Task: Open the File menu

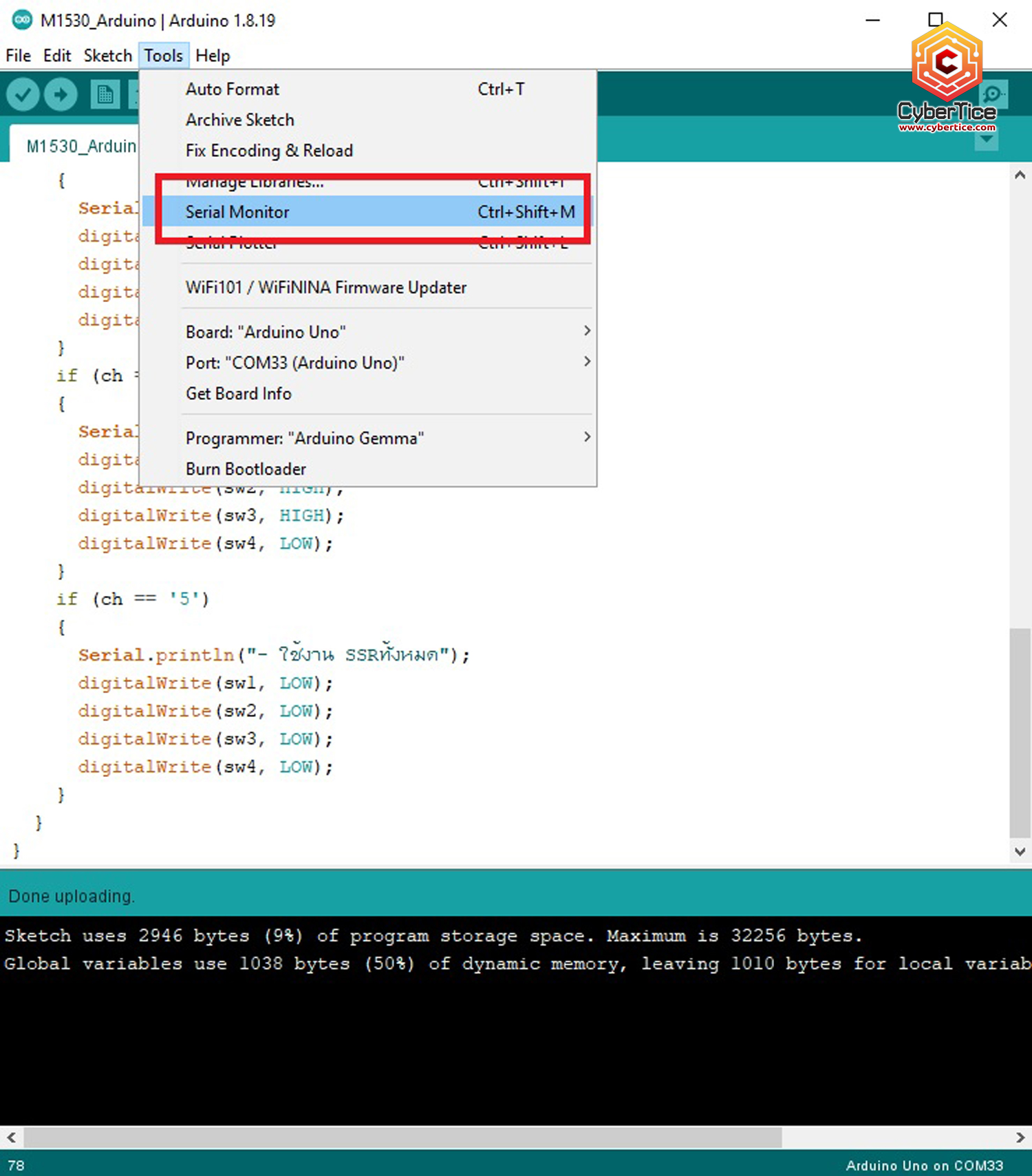Action: pyautogui.click(x=19, y=56)
